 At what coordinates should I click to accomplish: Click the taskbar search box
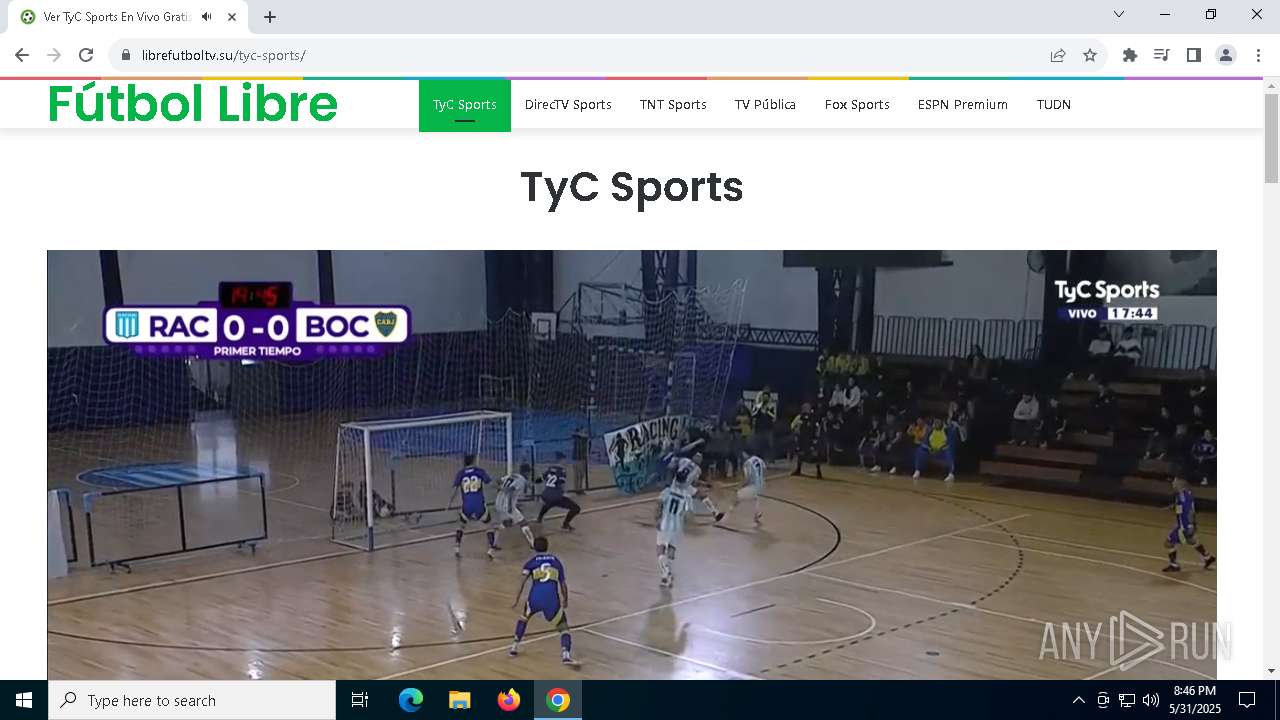192,700
